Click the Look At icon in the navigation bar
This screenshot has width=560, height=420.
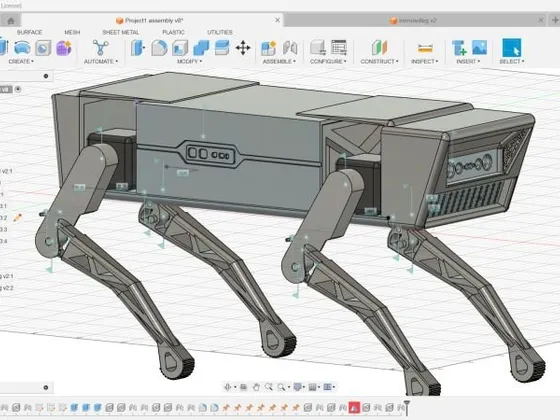[x=244, y=387]
